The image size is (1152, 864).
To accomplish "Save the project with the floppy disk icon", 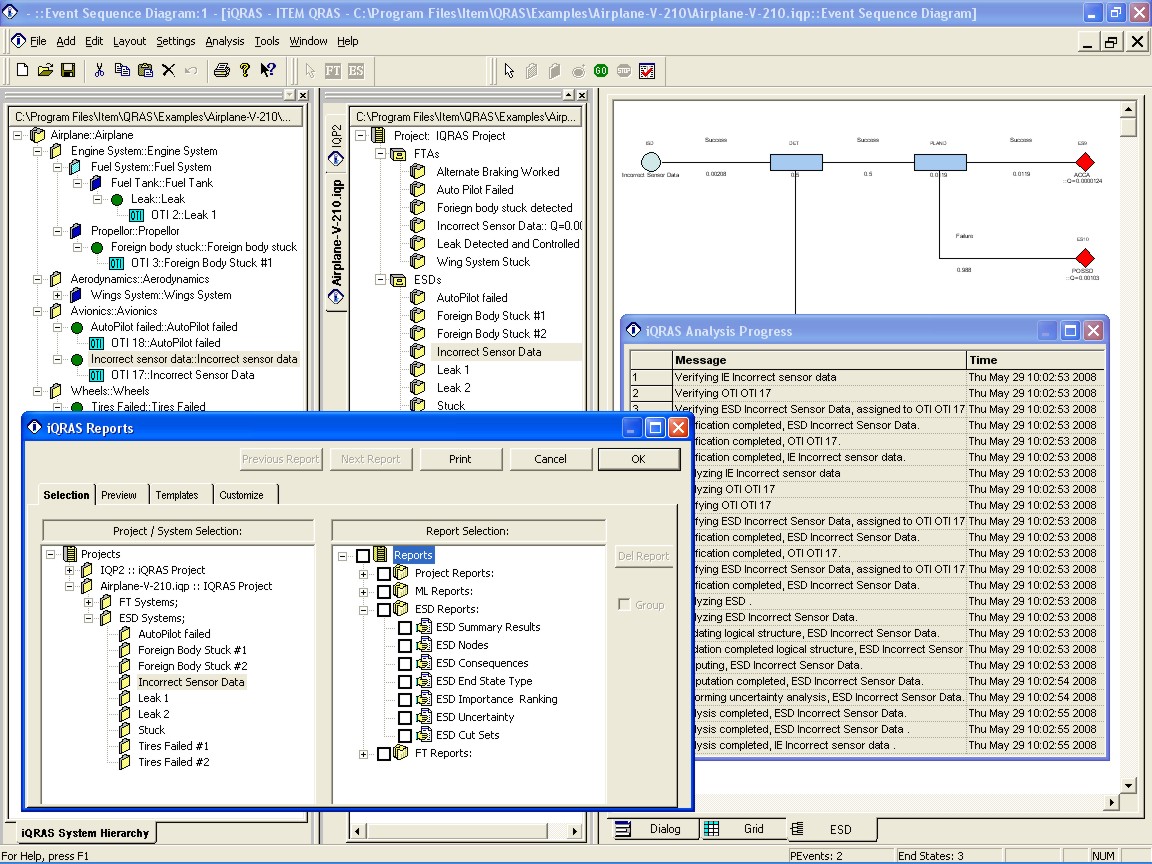I will coord(68,71).
